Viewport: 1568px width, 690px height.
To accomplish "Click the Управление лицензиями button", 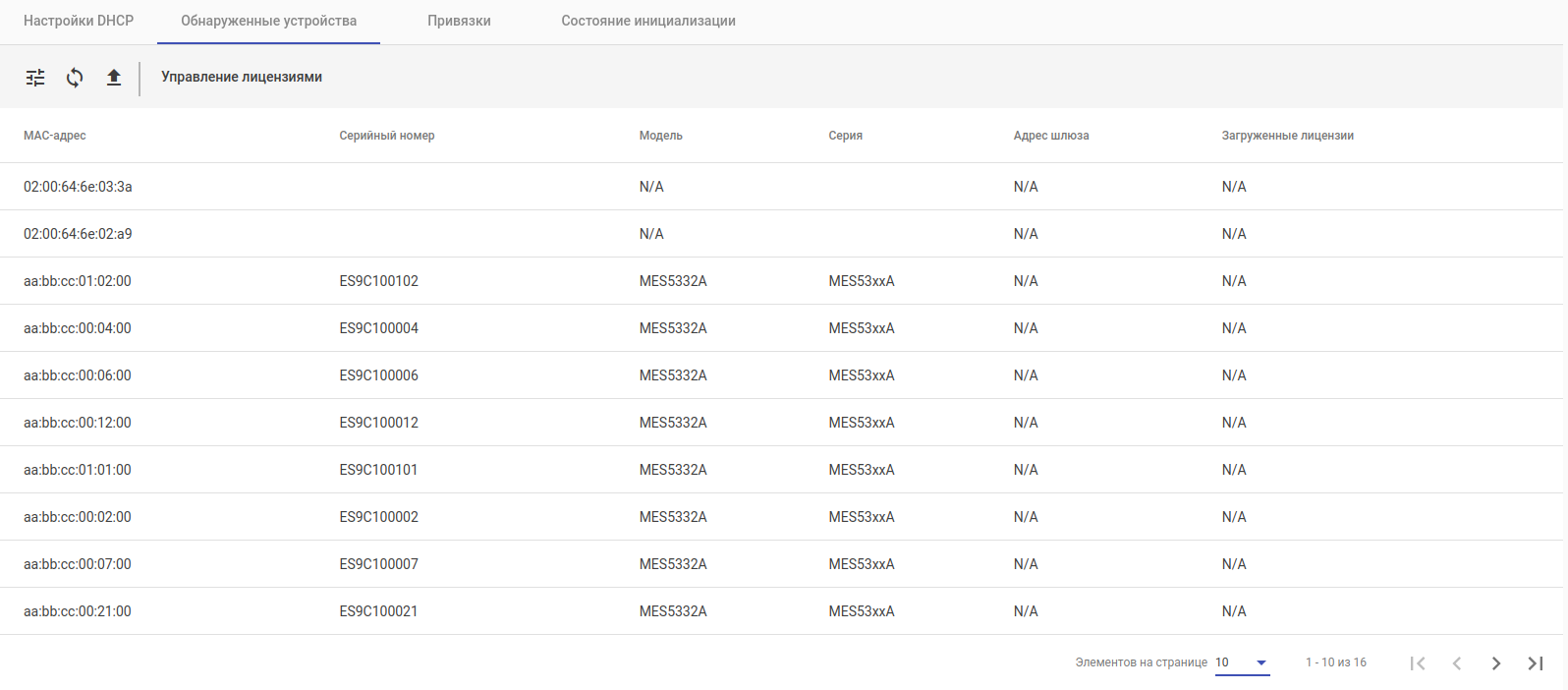I will [x=242, y=77].
